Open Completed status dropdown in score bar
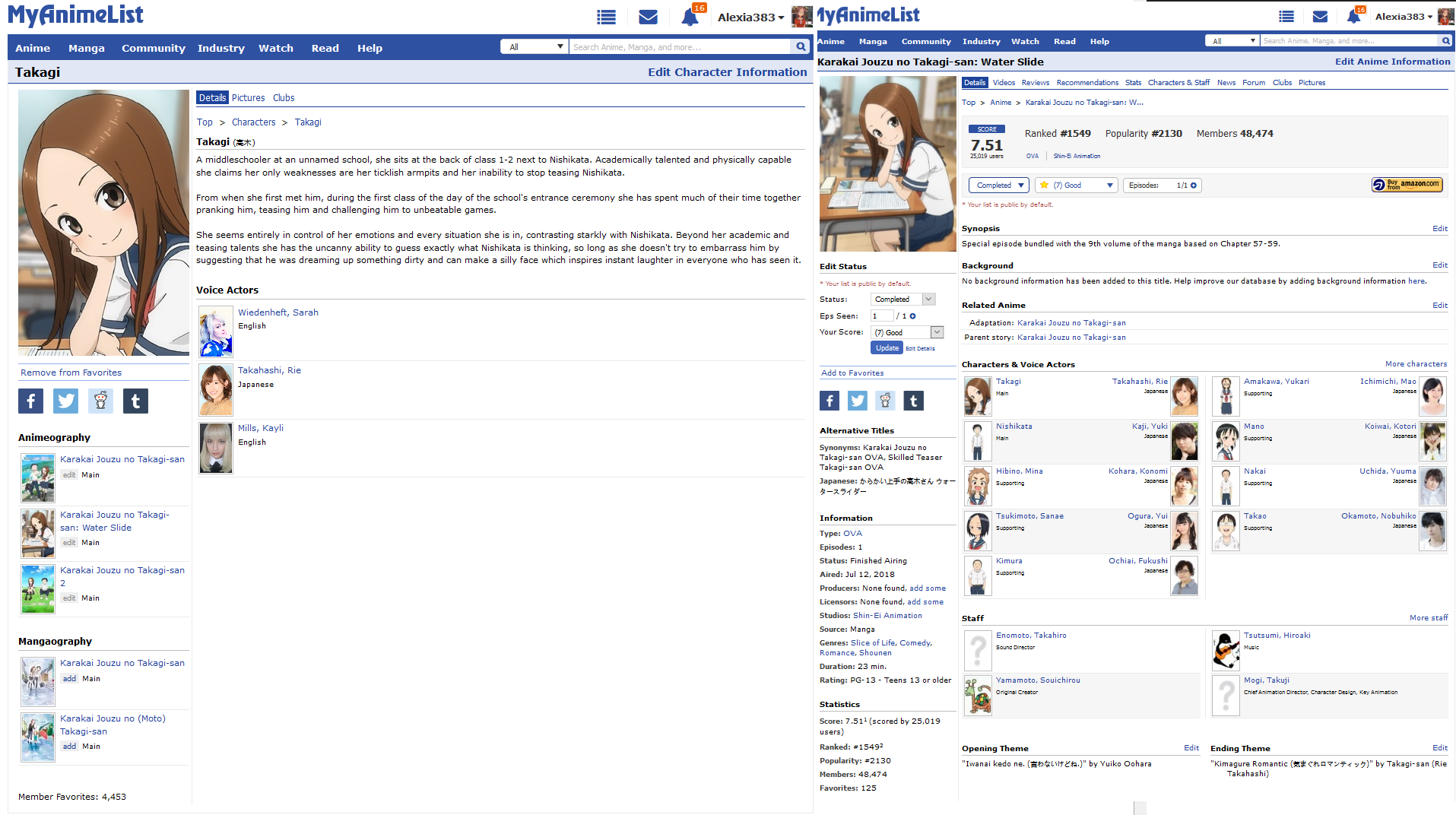This screenshot has height=815, width=1456. pyautogui.click(x=998, y=186)
